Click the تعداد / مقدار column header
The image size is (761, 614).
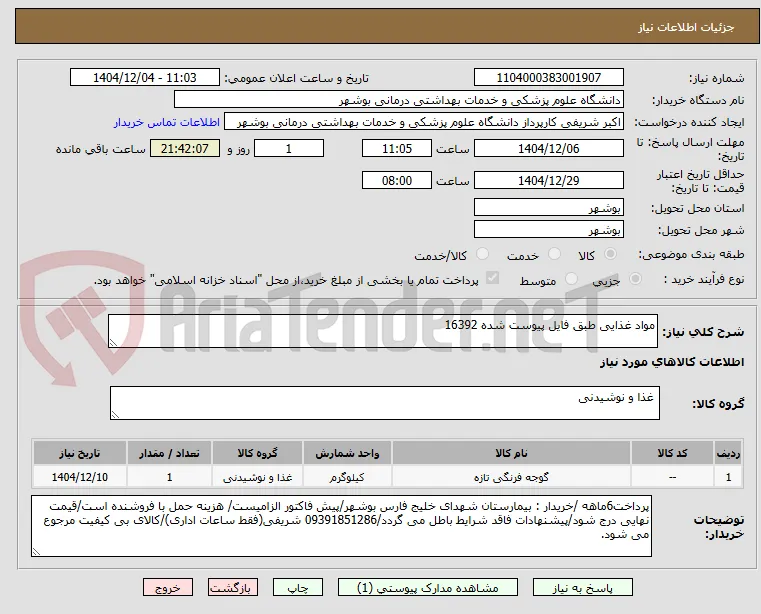pyautogui.click(x=169, y=453)
